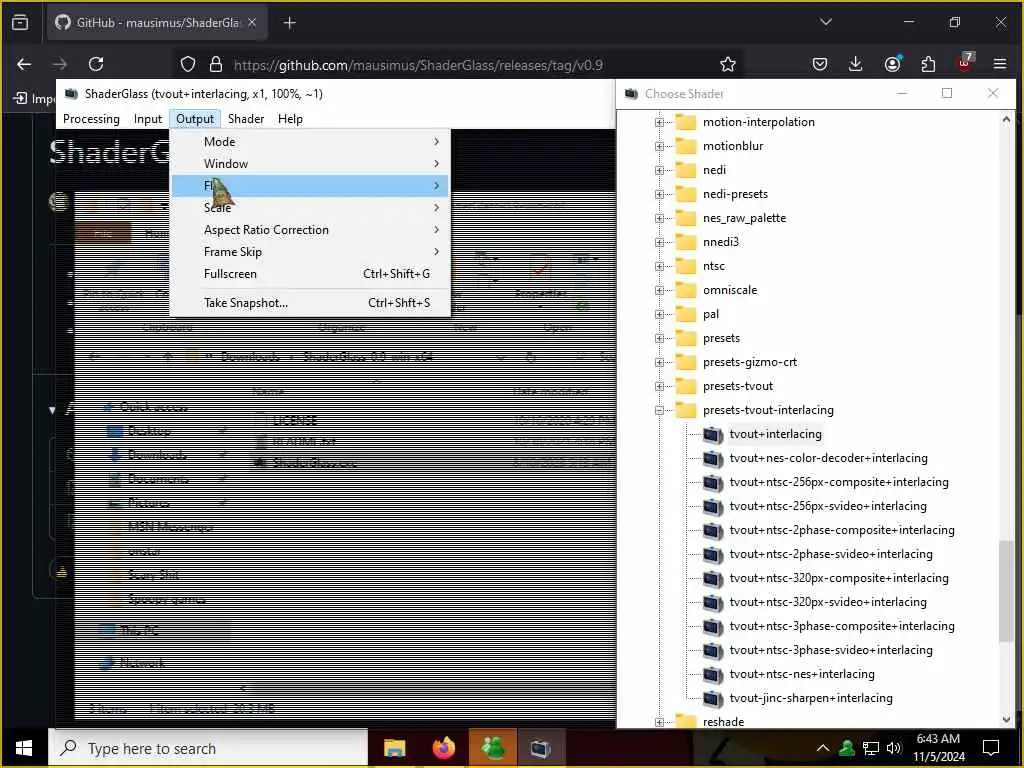The width and height of the screenshot is (1024, 768).
Task: Expand the nnedi3 folder
Action: coord(659,242)
